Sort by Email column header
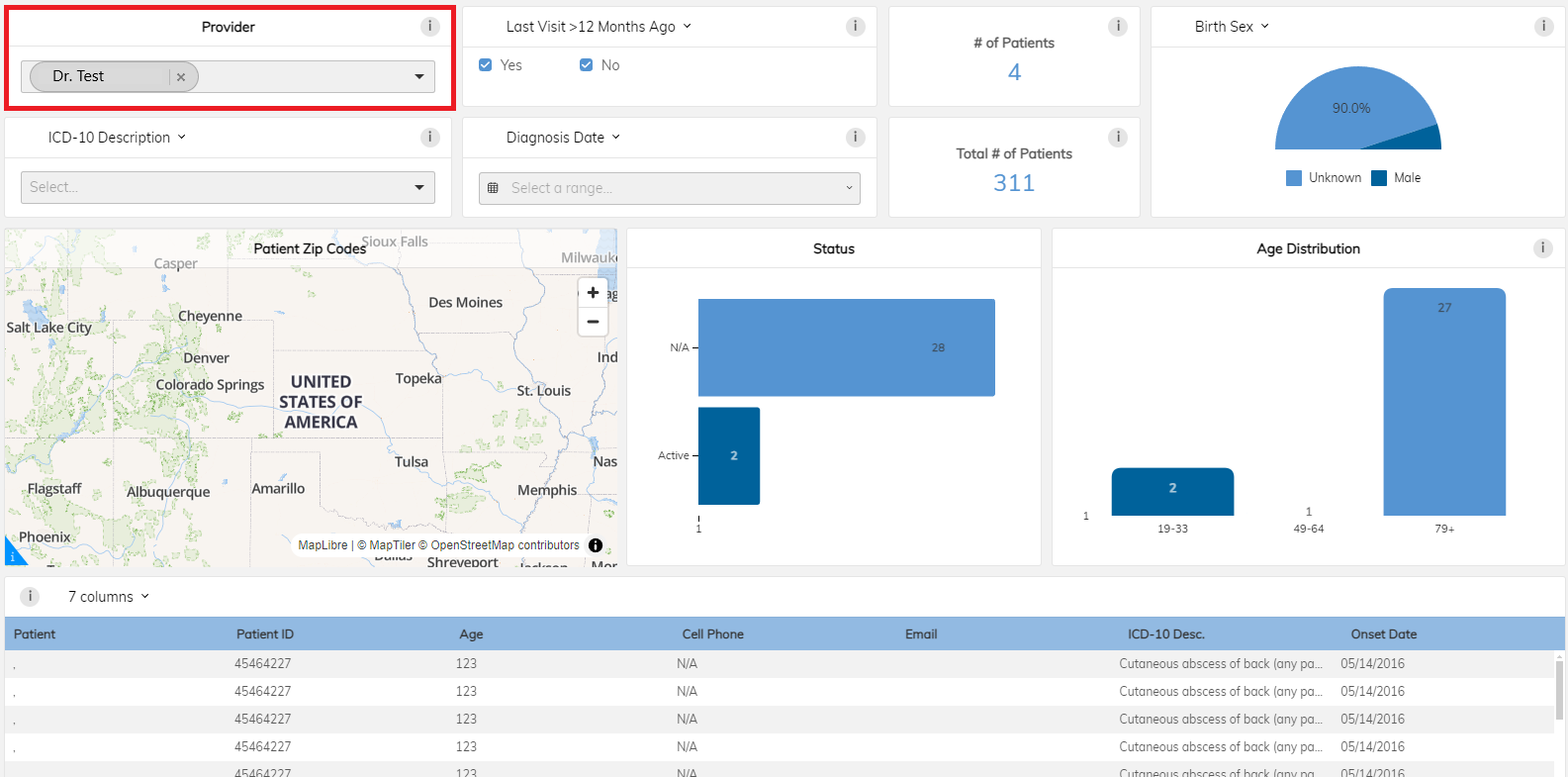The width and height of the screenshot is (1568, 777). coord(921,634)
